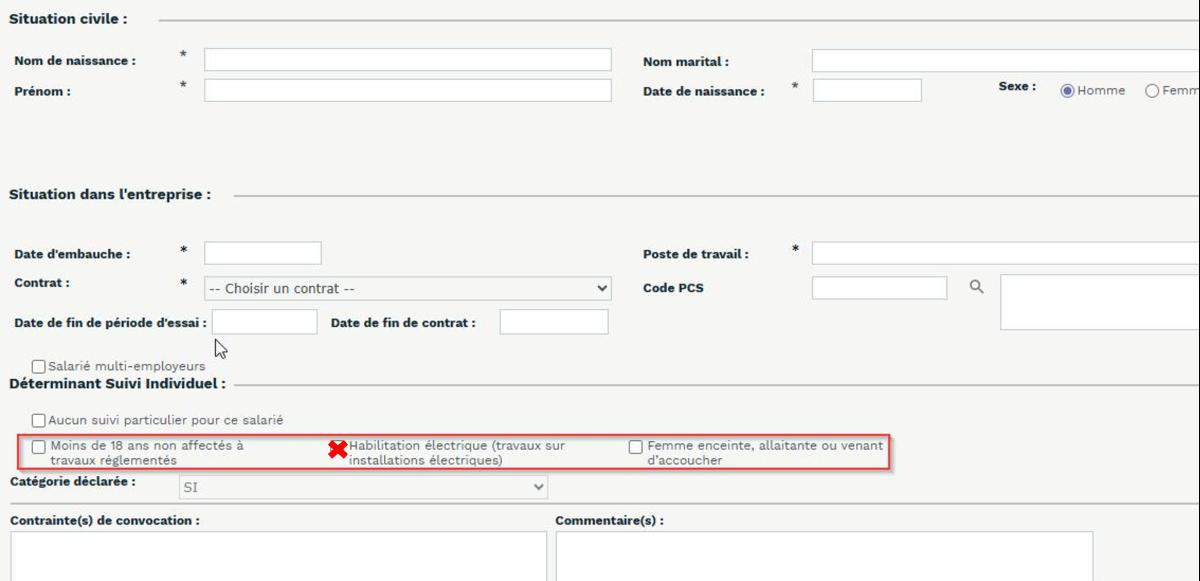Enable the Salarié multi-employeurs checkbox

[38, 365]
